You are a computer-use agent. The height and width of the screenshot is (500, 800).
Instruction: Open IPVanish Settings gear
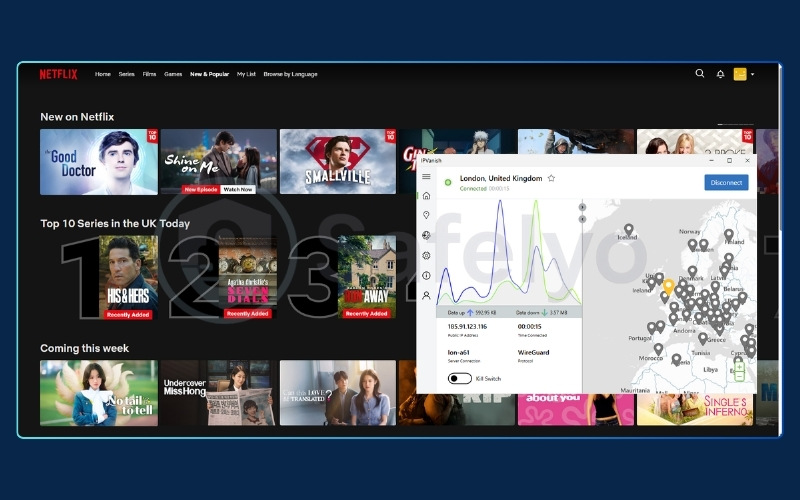[427, 255]
